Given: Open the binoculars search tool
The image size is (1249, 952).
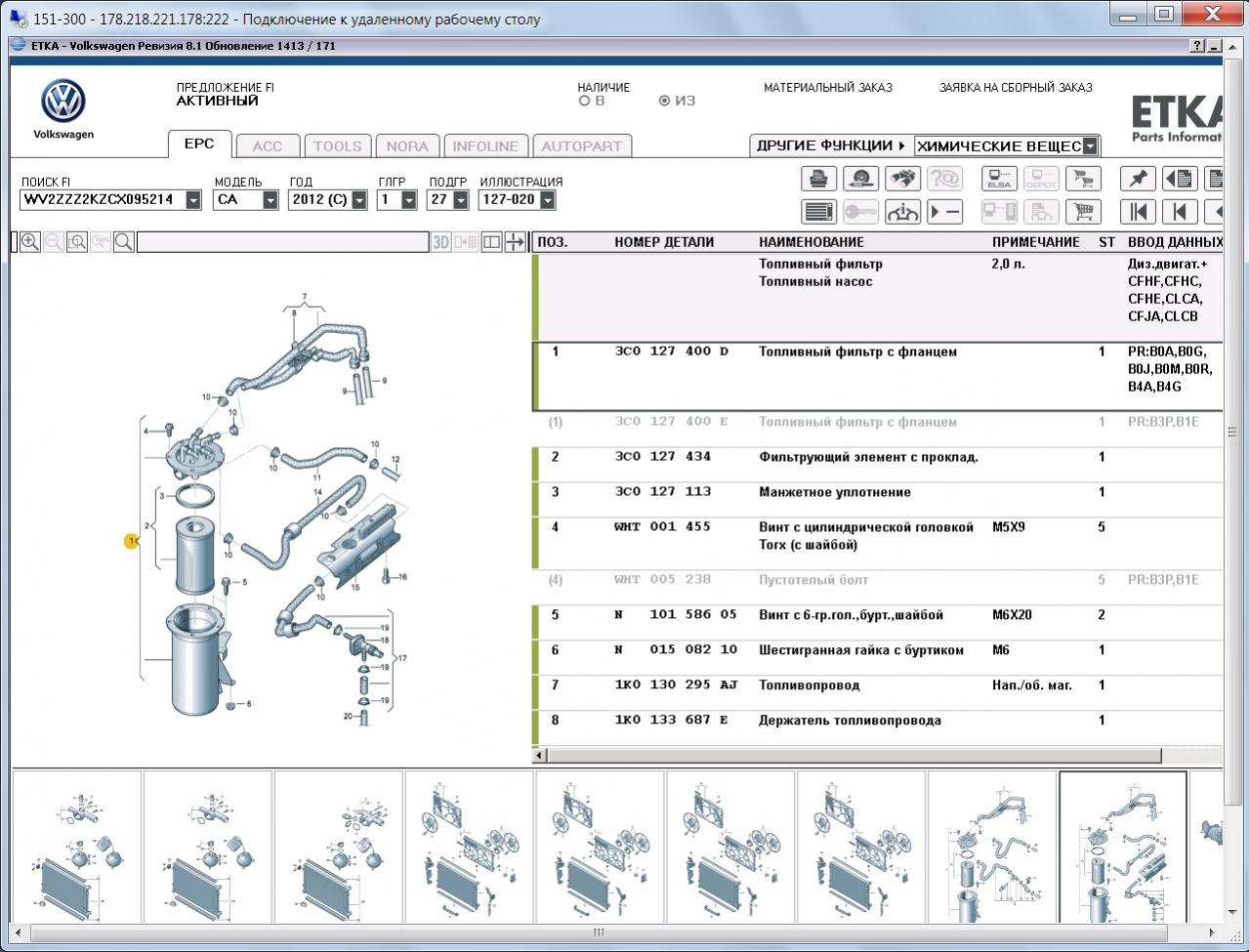Looking at the screenshot, I should click(902, 179).
